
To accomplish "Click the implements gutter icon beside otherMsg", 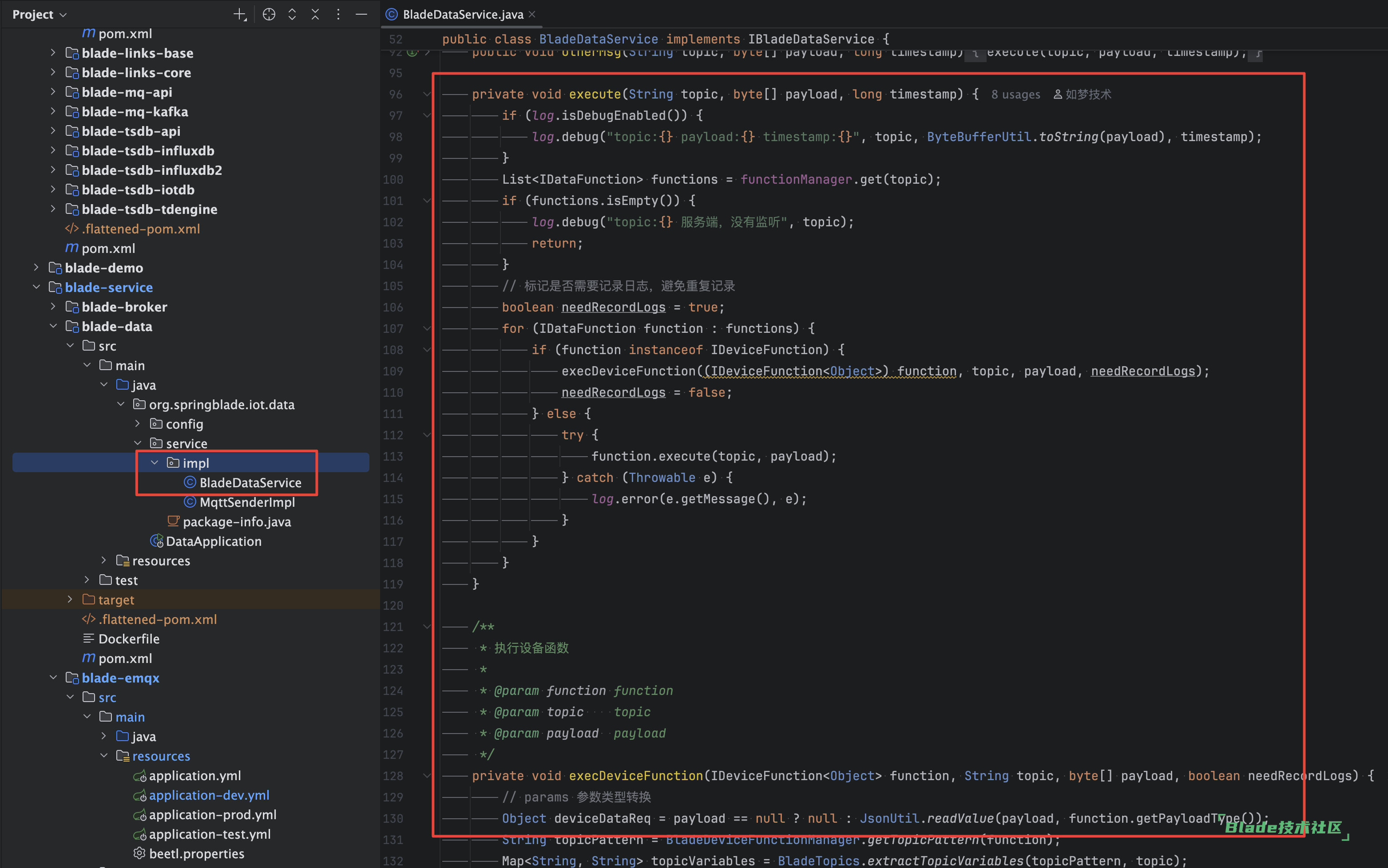I will click(x=412, y=53).
